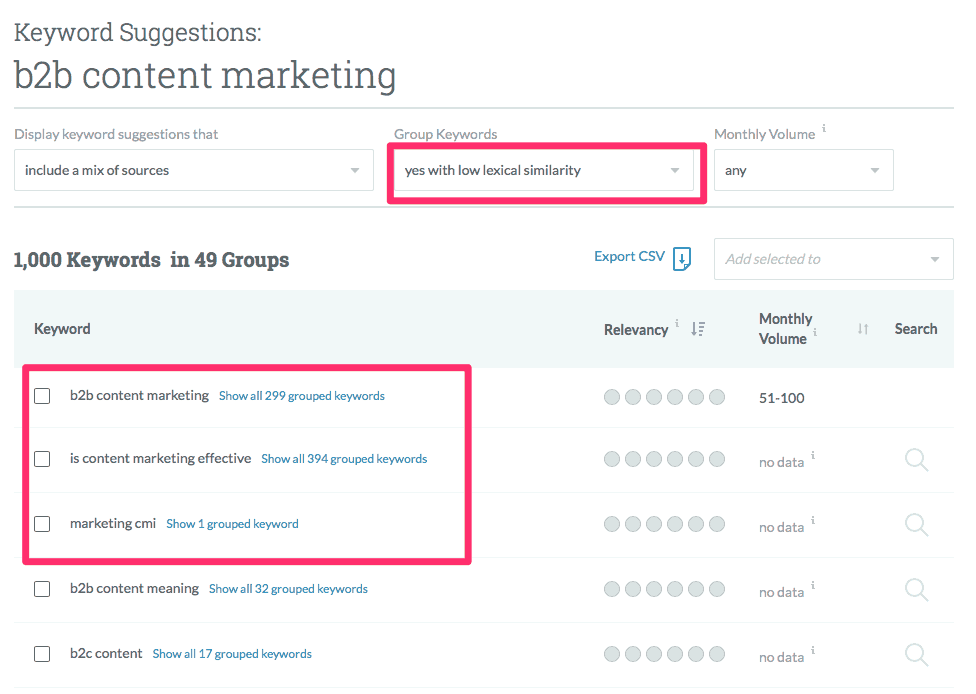Viewport: 976px width, 694px height.
Task: Sort by Relevancy using the sort icon
Action: pyautogui.click(x=698, y=329)
